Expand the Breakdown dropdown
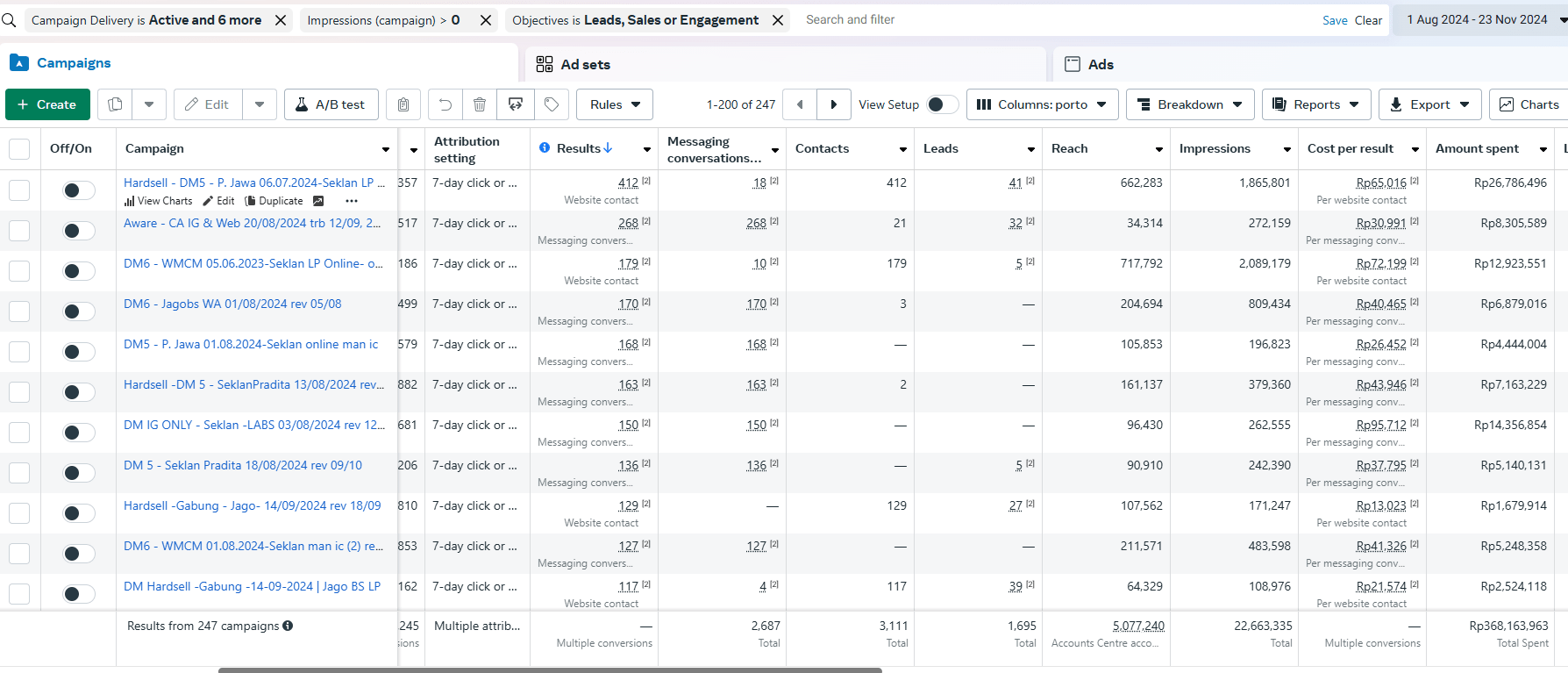This screenshot has height=673, width=1568. pyautogui.click(x=1189, y=104)
